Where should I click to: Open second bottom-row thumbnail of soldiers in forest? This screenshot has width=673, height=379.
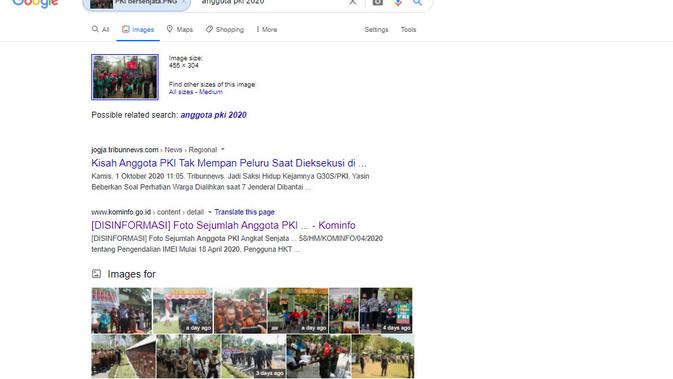point(189,357)
